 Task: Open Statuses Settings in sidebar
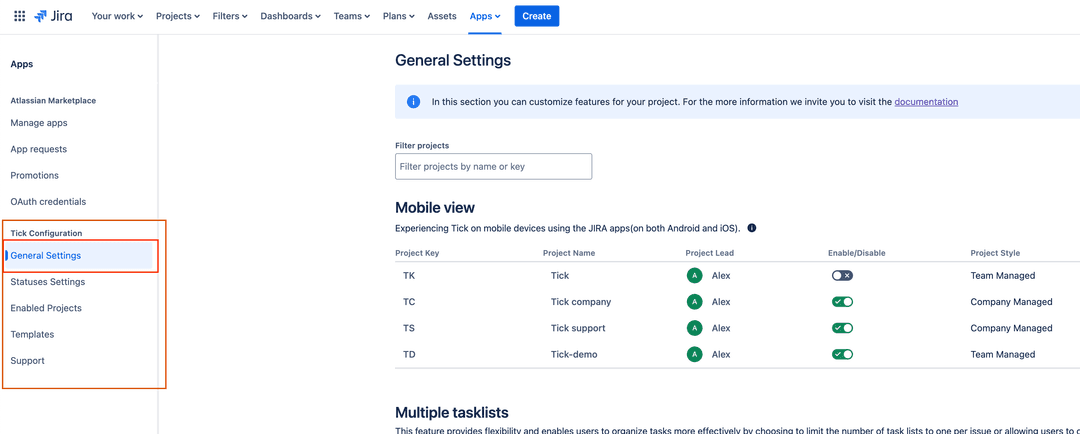(x=48, y=282)
